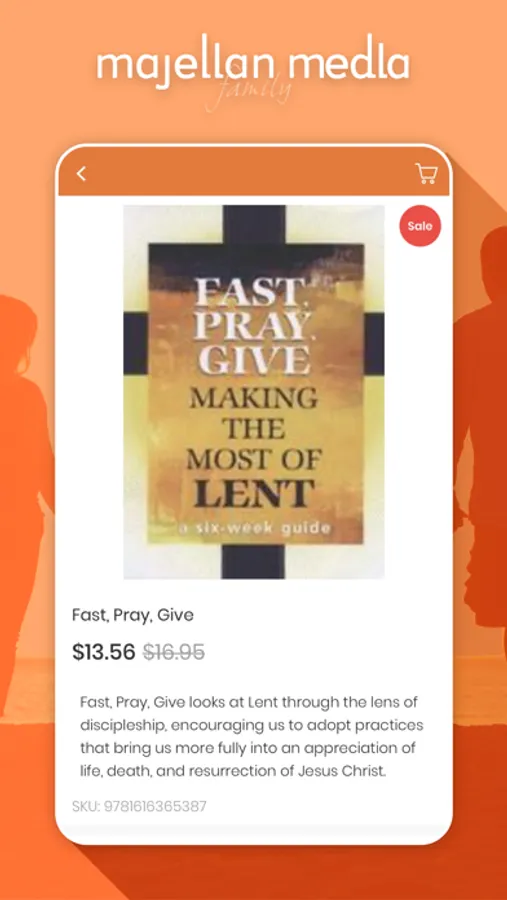Tap the product description paragraph

[251, 736]
